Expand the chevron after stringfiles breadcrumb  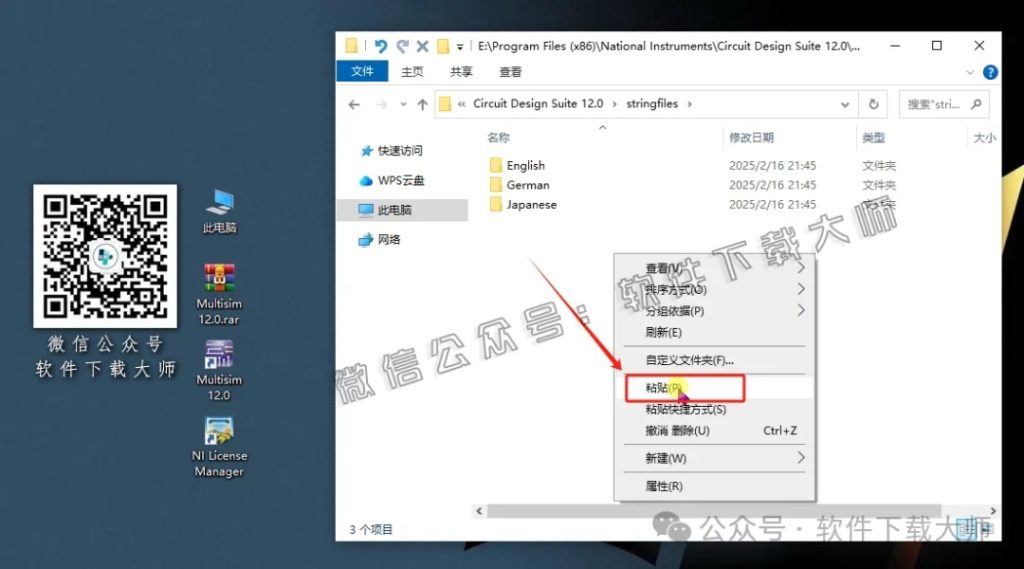point(689,104)
